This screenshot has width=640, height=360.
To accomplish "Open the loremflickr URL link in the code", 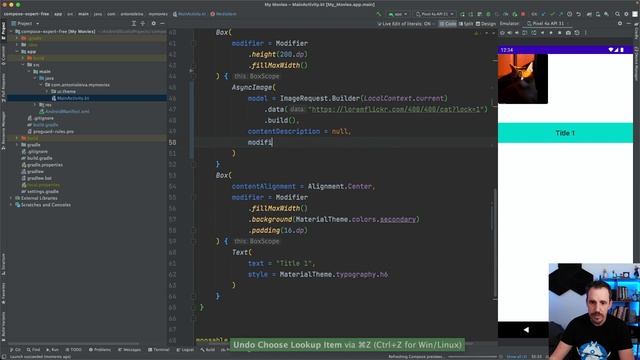I will pos(397,109).
